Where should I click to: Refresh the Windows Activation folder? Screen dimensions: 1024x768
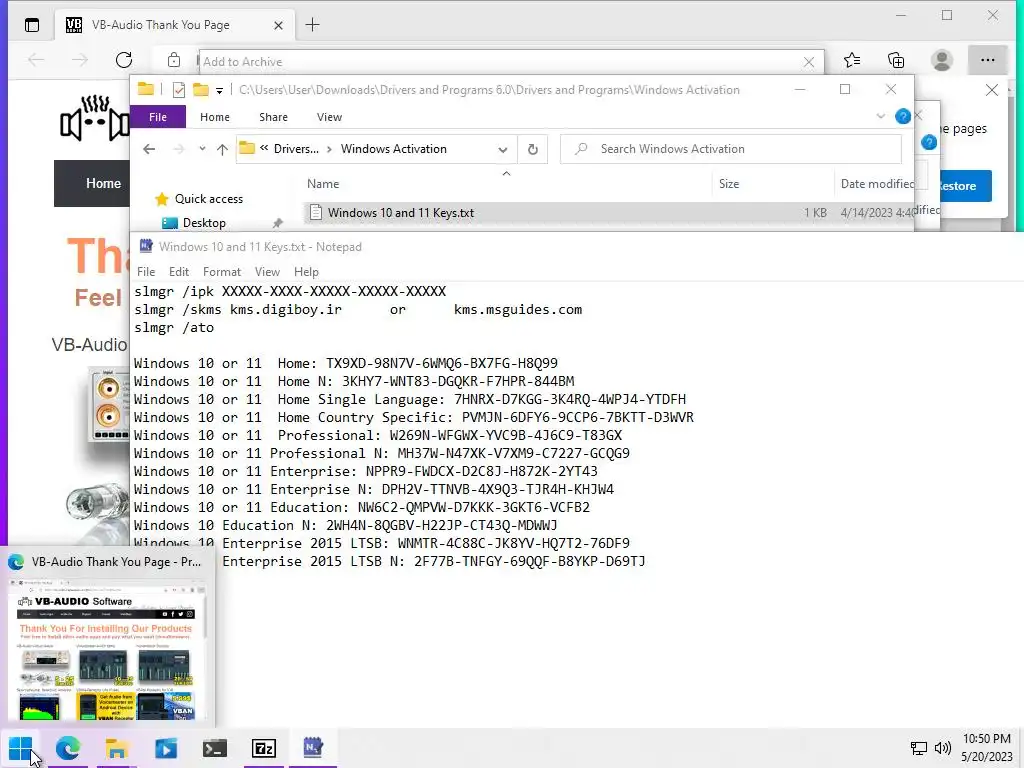click(533, 149)
